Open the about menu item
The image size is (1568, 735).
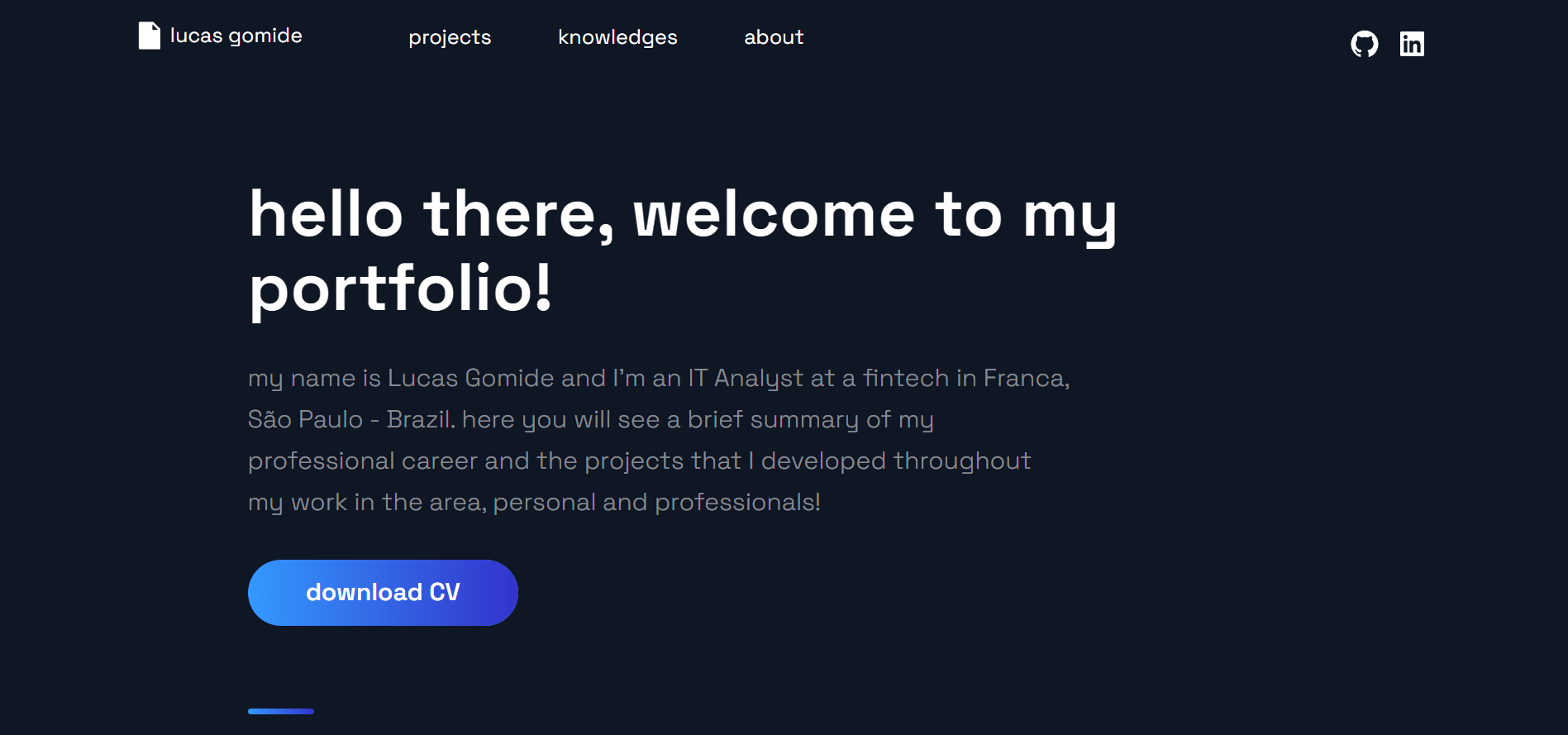point(774,37)
